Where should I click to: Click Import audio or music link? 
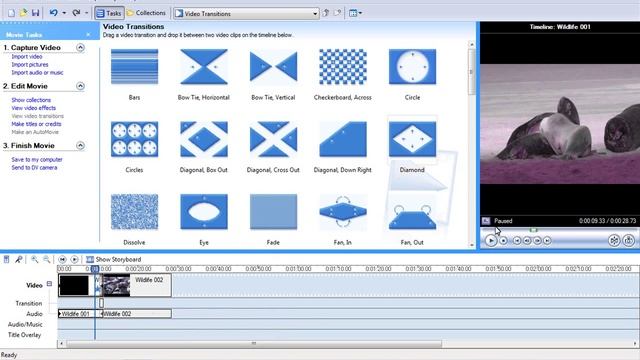[x=38, y=73]
